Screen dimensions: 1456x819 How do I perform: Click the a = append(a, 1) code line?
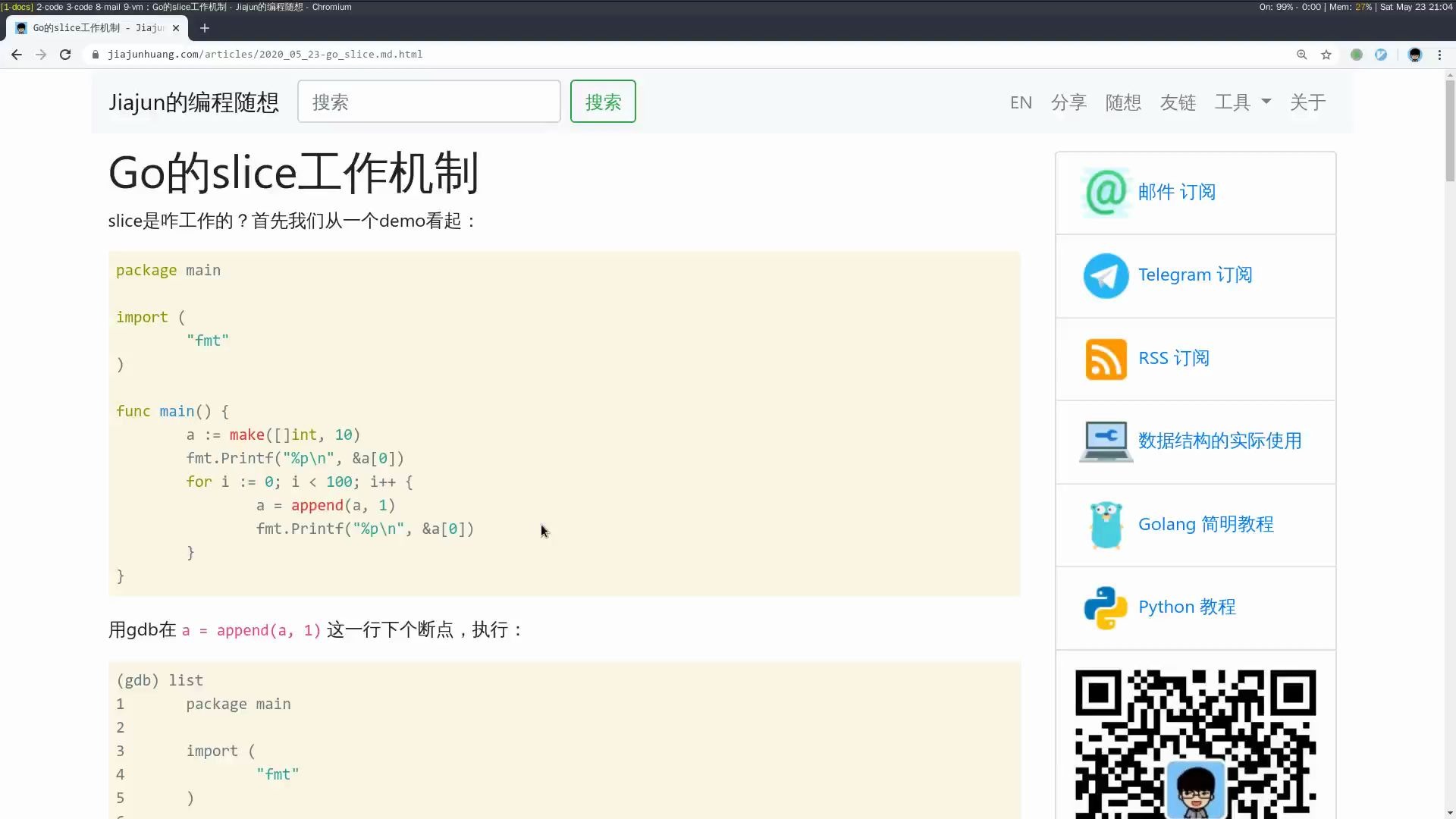click(x=326, y=506)
